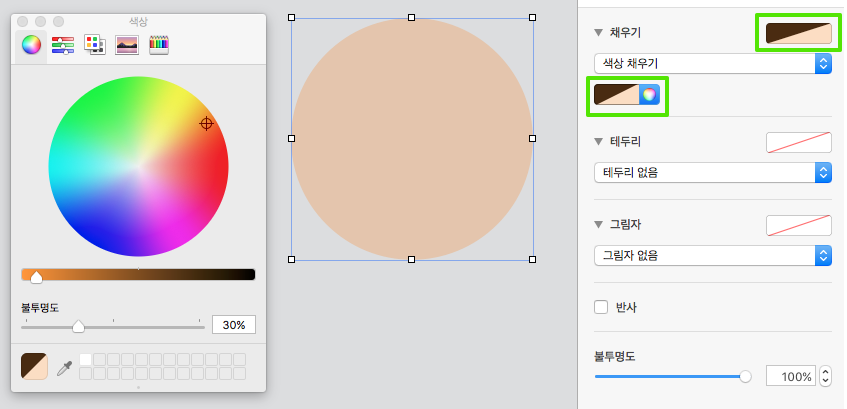Click the opacity stepper arrows
Viewport: 847px width, 409px height.
[x=825, y=377]
